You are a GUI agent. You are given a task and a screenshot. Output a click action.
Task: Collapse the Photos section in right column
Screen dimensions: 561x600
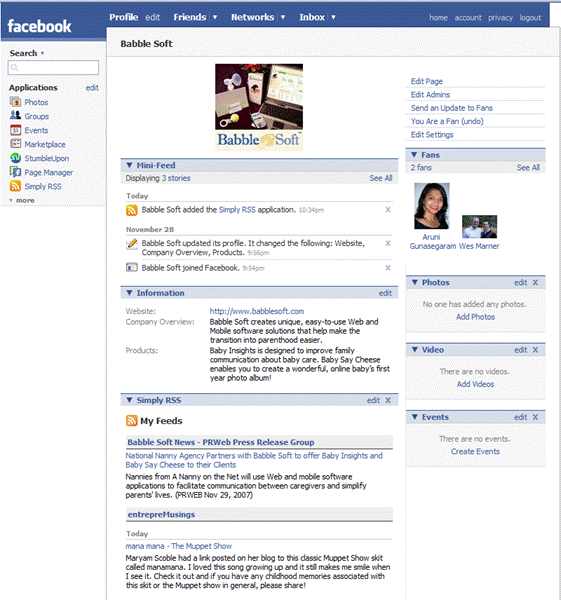tap(414, 282)
